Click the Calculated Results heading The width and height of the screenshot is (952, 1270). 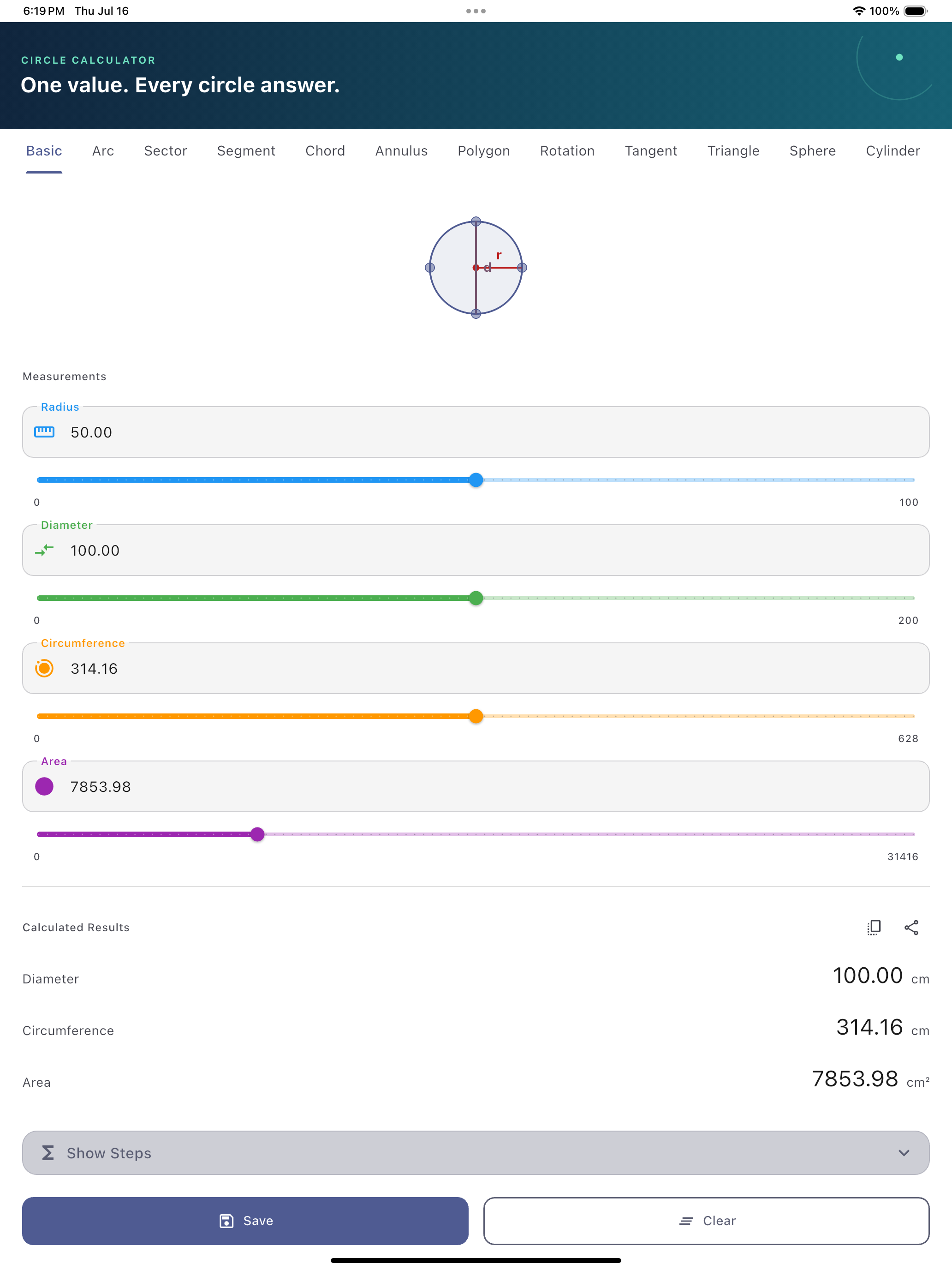(x=76, y=927)
